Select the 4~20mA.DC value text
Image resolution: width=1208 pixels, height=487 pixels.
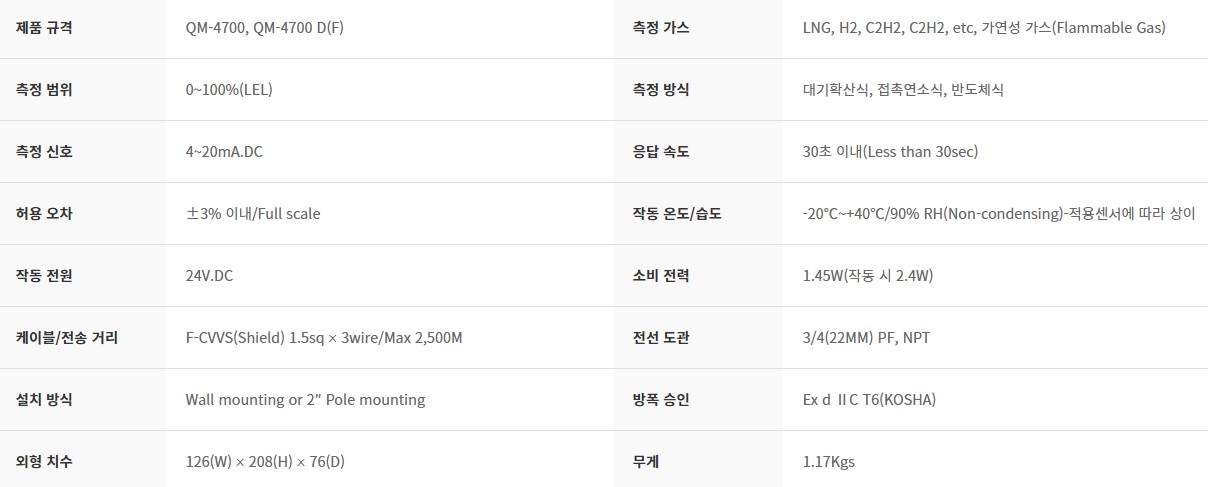[x=224, y=152]
